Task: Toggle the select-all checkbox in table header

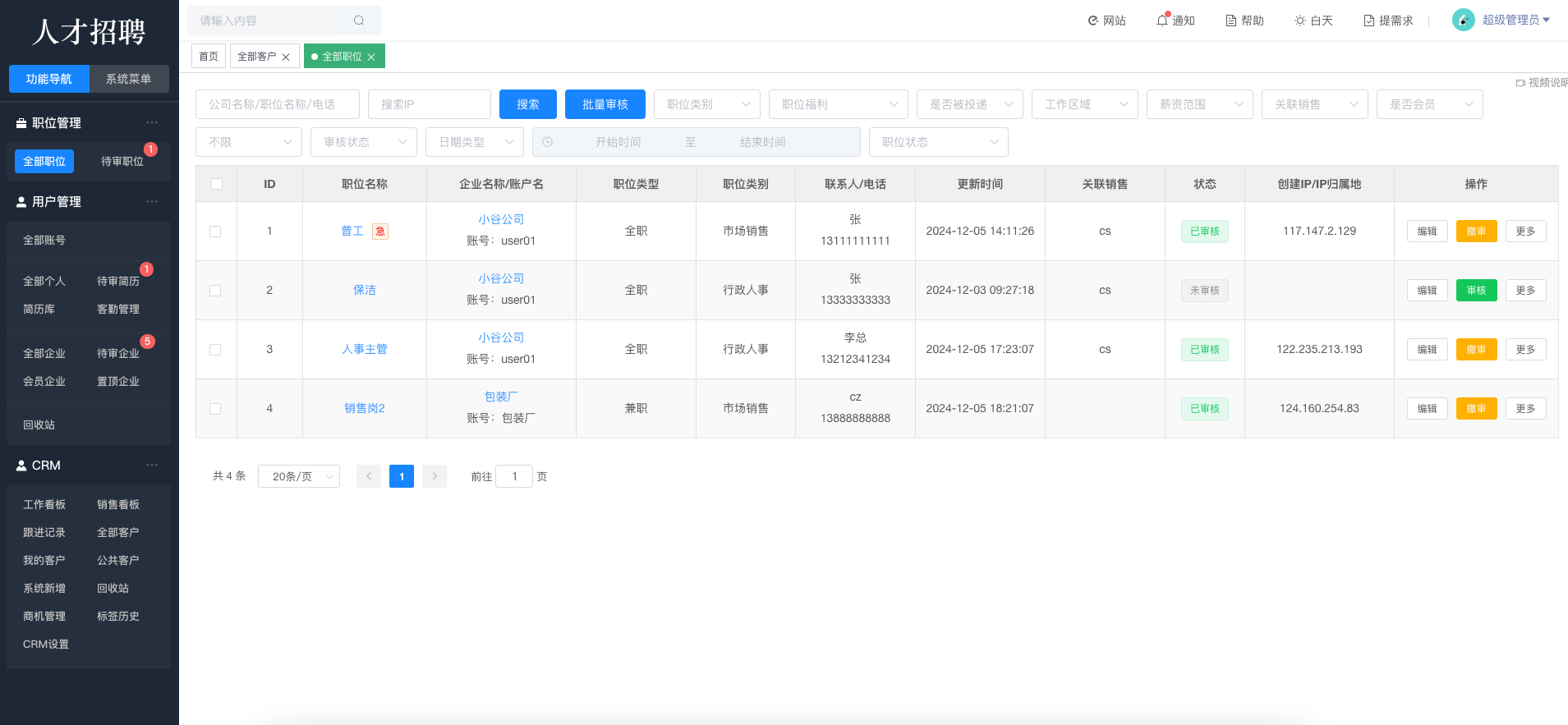Action: [x=217, y=184]
